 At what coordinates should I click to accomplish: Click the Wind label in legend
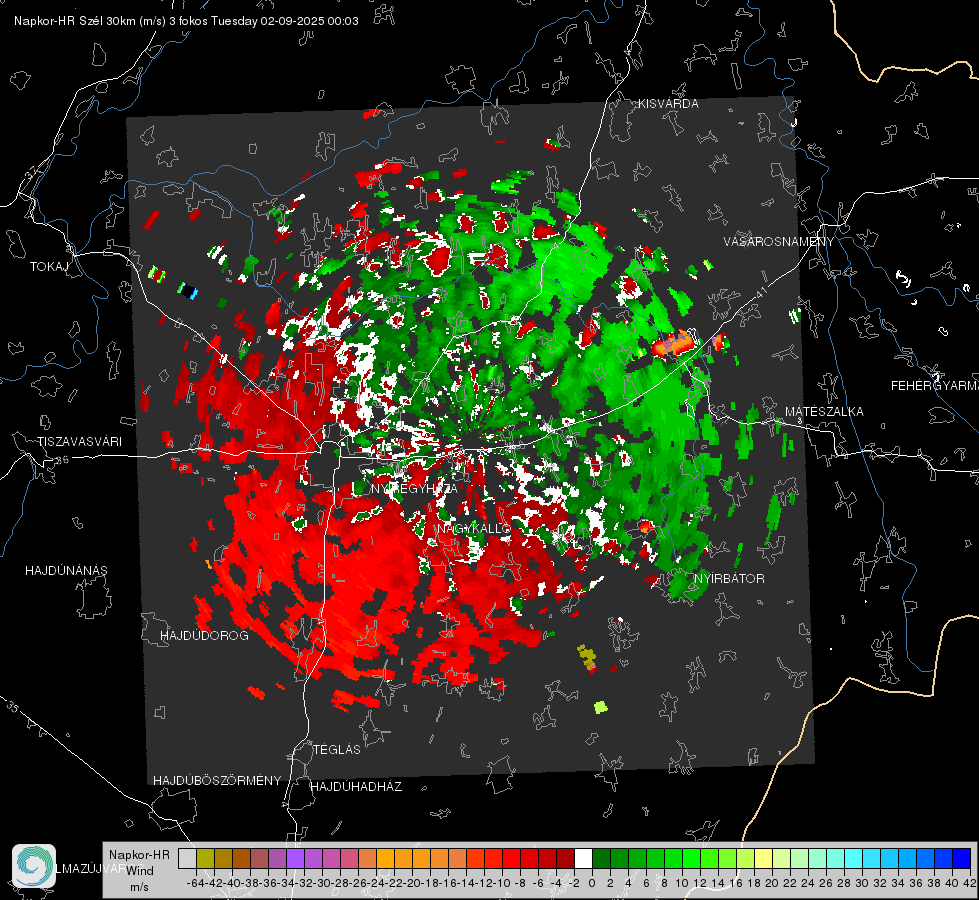(x=139, y=870)
